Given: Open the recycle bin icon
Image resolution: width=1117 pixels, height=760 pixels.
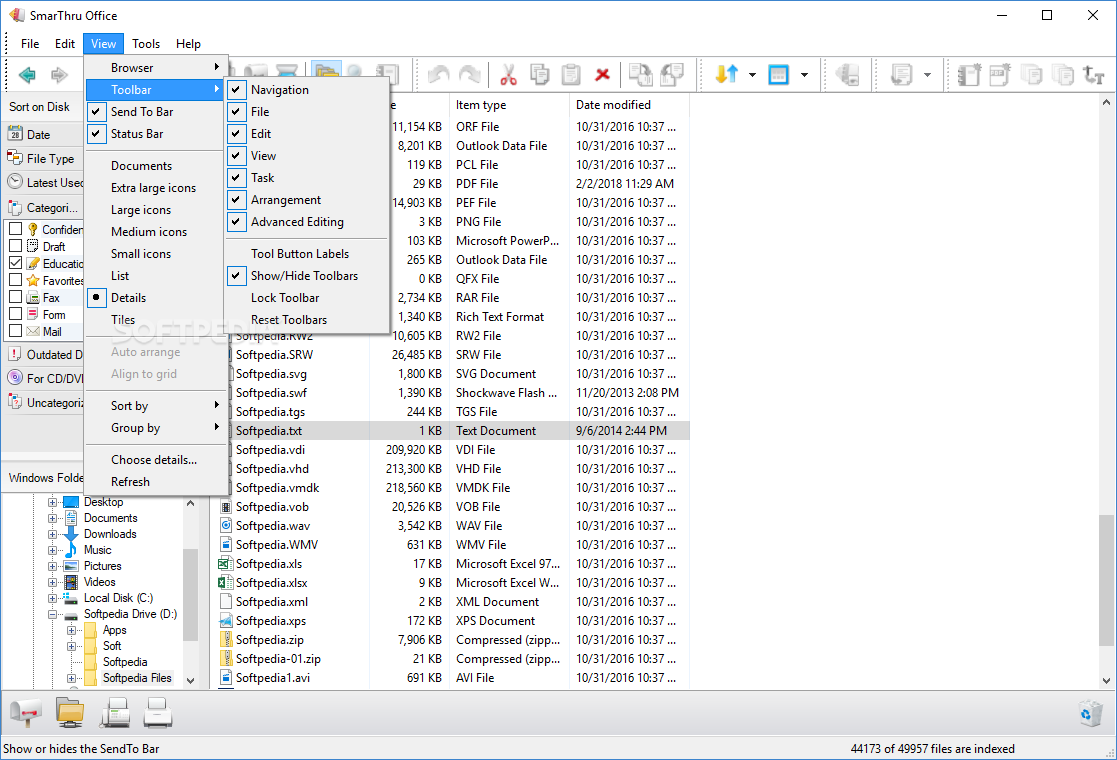Looking at the screenshot, I should (x=1090, y=713).
